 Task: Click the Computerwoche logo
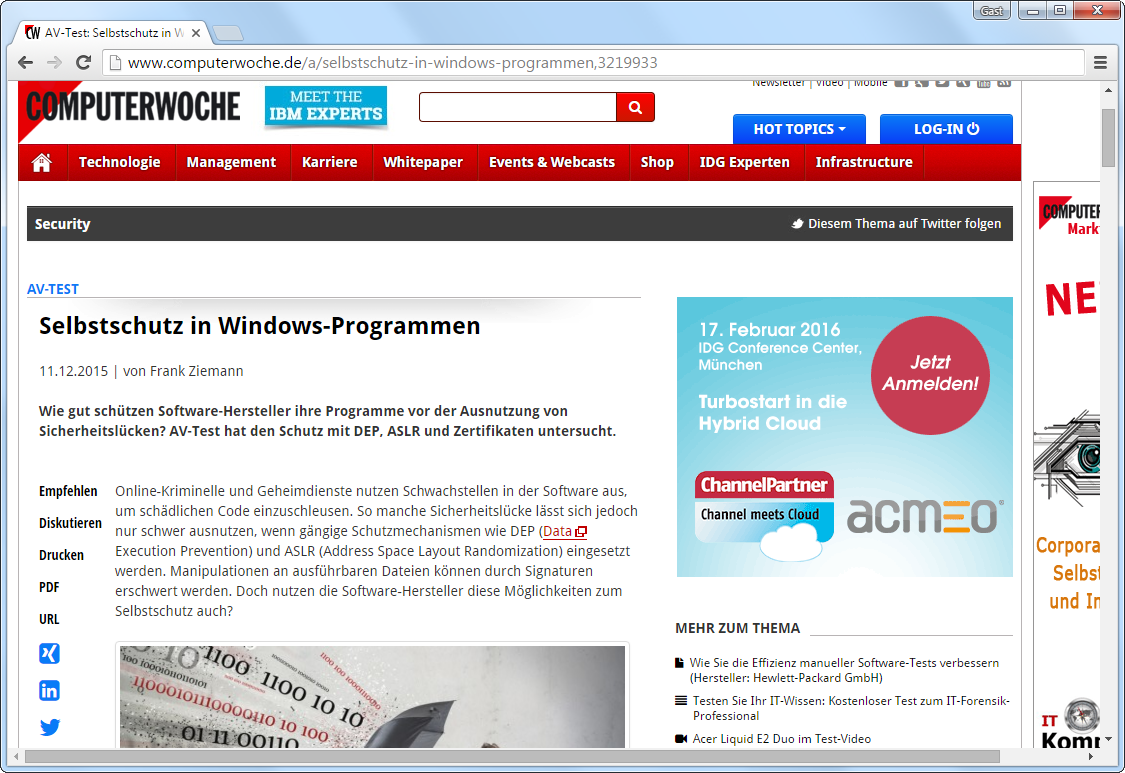click(x=132, y=107)
